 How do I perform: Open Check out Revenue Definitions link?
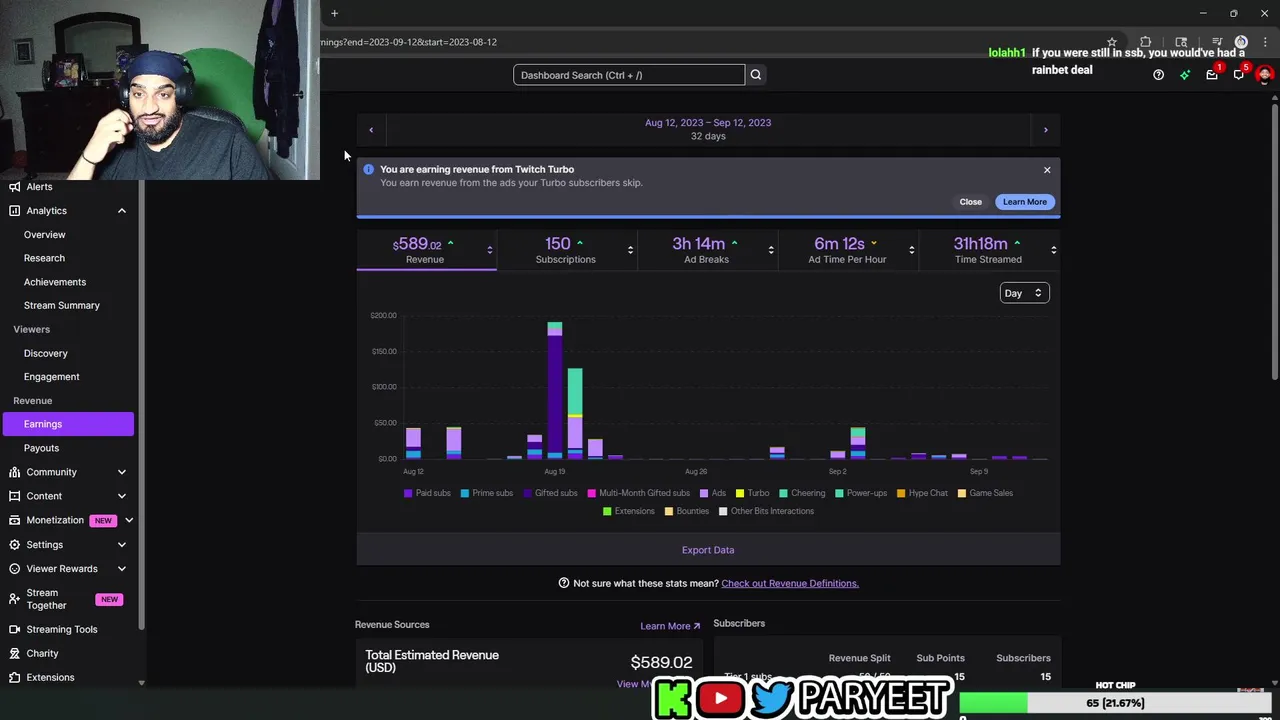pyautogui.click(x=790, y=583)
